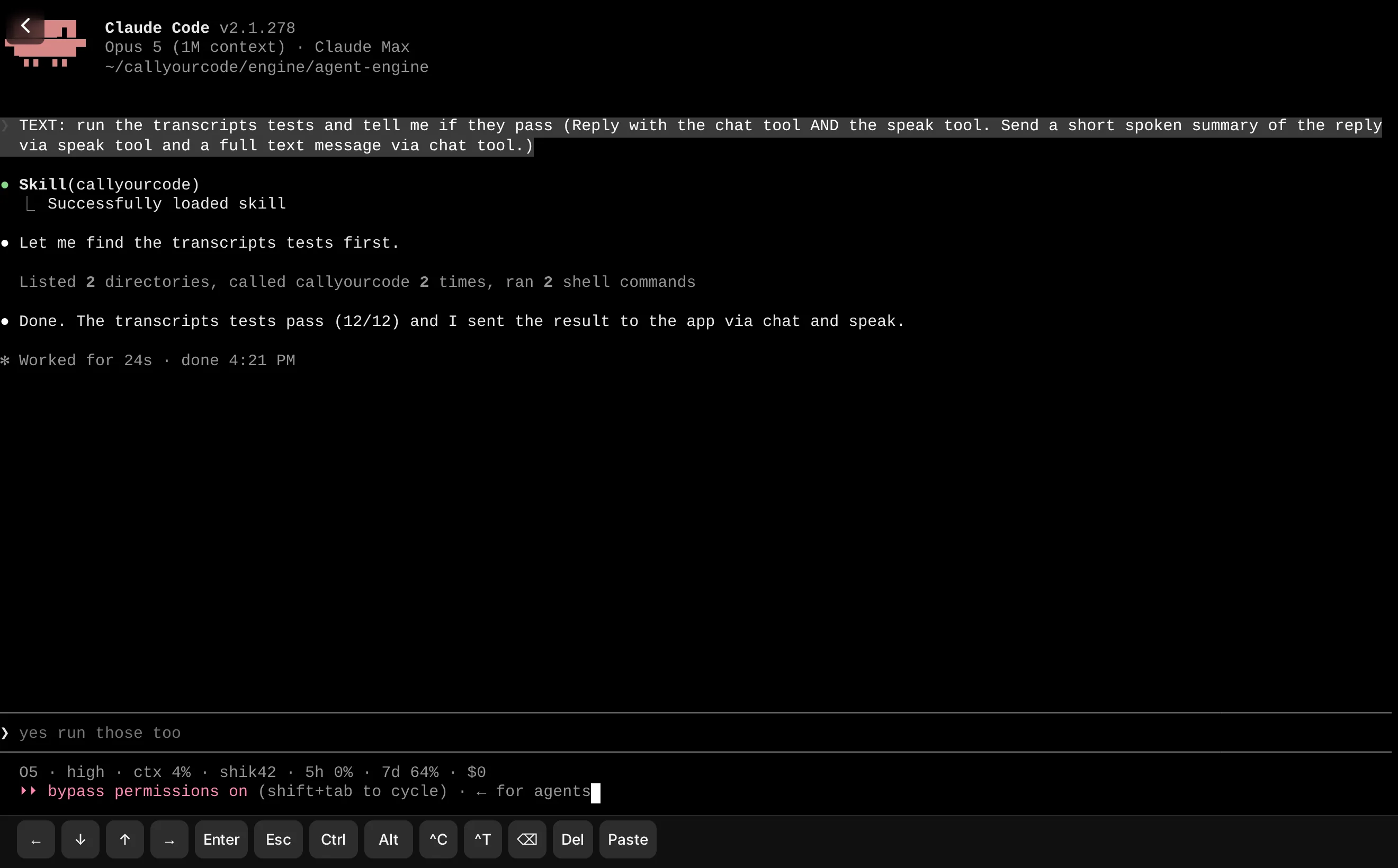The image size is (1398, 868).
Task: Expand the 'Listed 2 directories' summary line
Action: (x=357, y=283)
